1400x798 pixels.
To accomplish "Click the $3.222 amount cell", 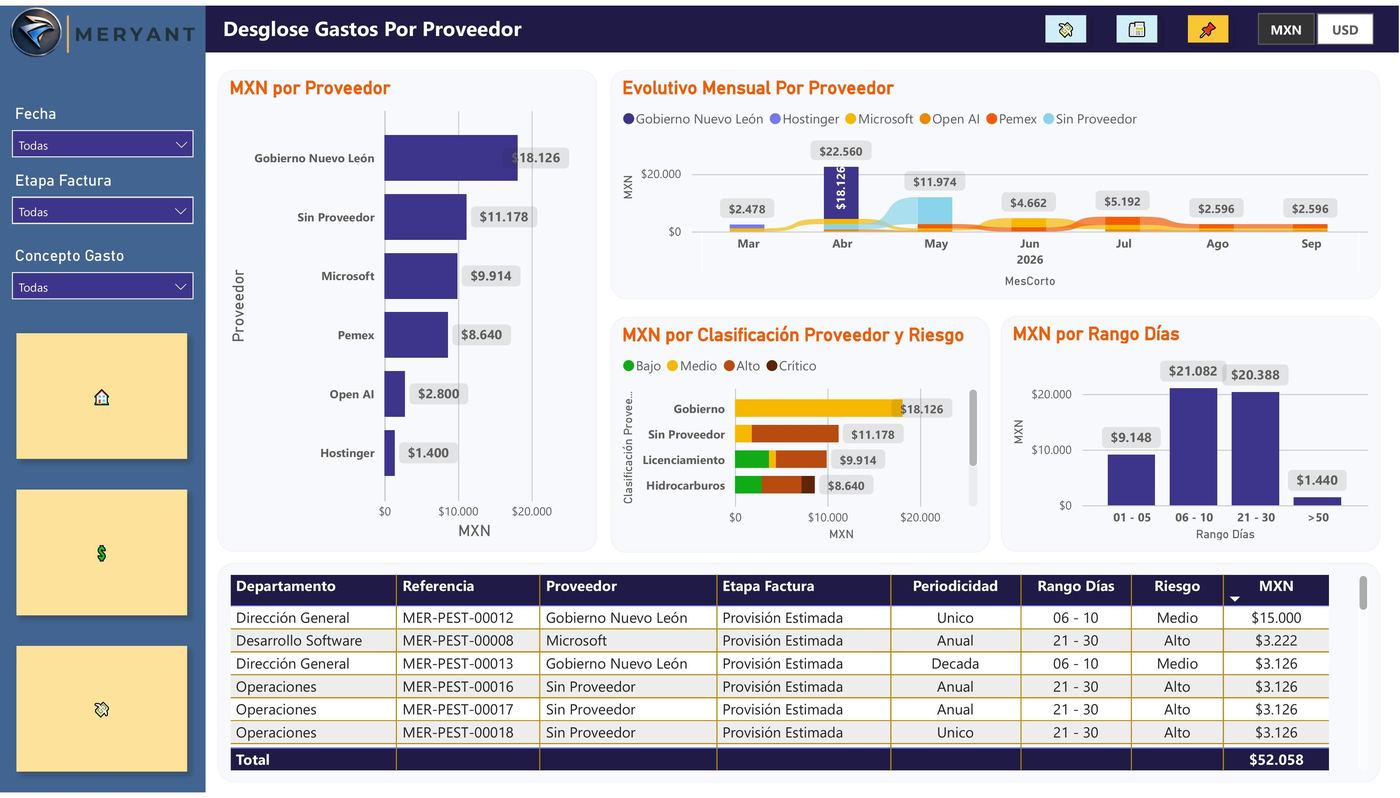I will [x=1276, y=641].
